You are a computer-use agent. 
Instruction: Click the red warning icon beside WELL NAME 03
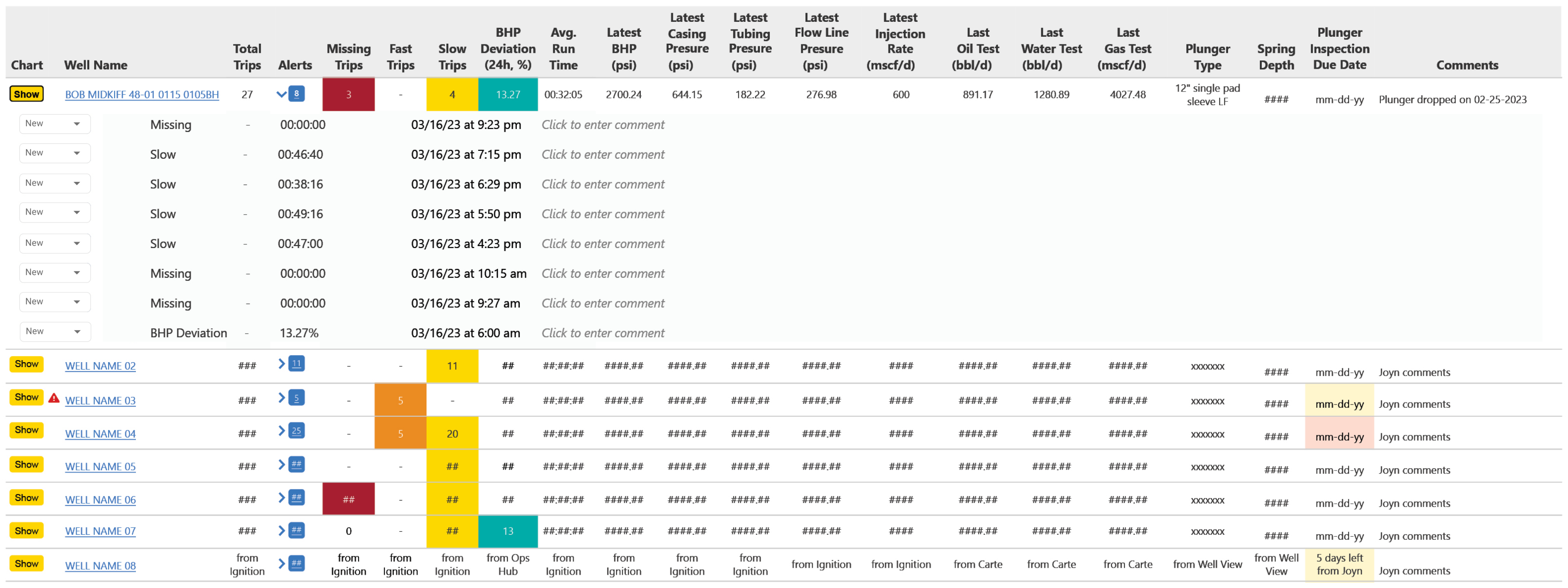click(x=54, y=398)
